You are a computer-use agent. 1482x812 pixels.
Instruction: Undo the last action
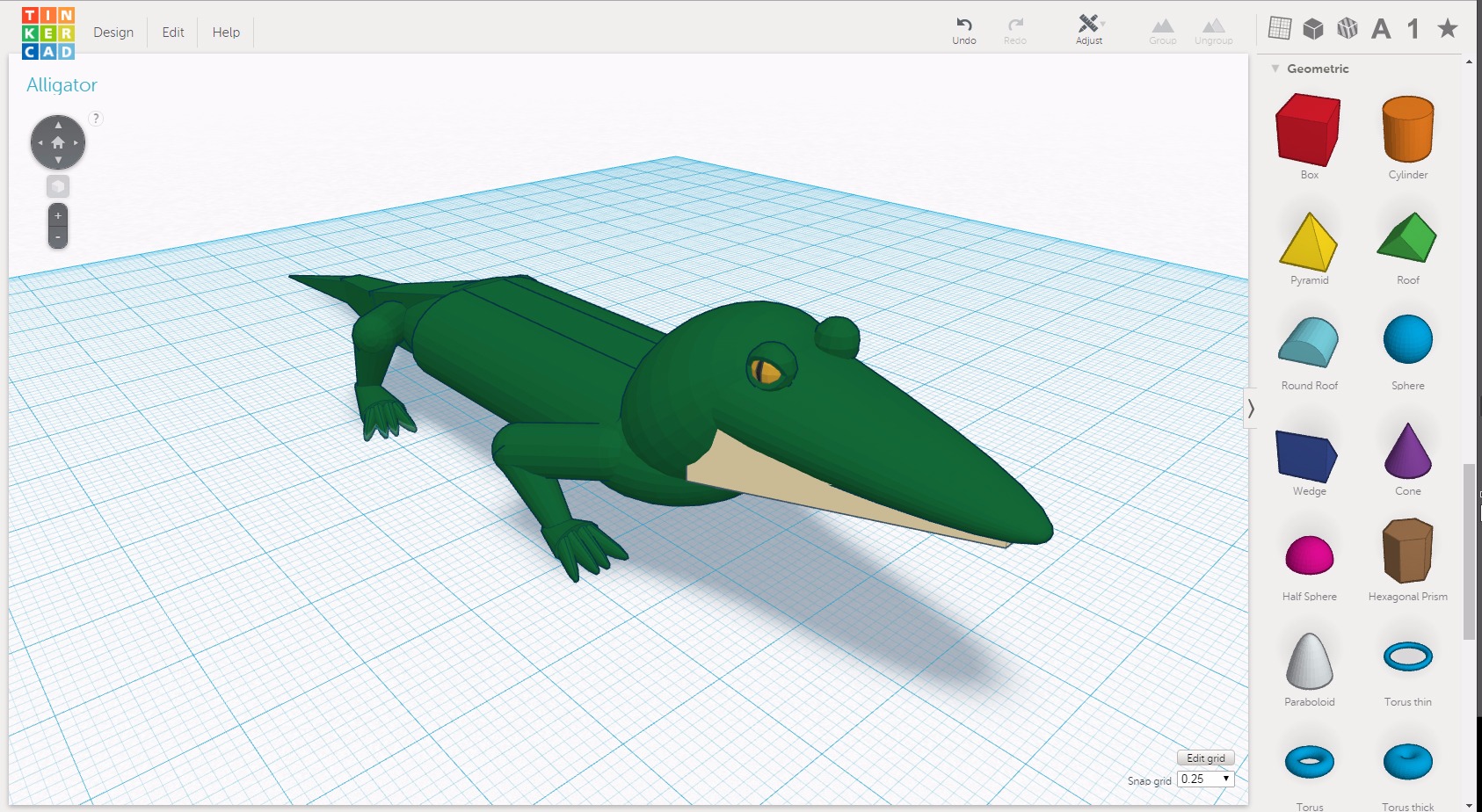coord(964,30)
